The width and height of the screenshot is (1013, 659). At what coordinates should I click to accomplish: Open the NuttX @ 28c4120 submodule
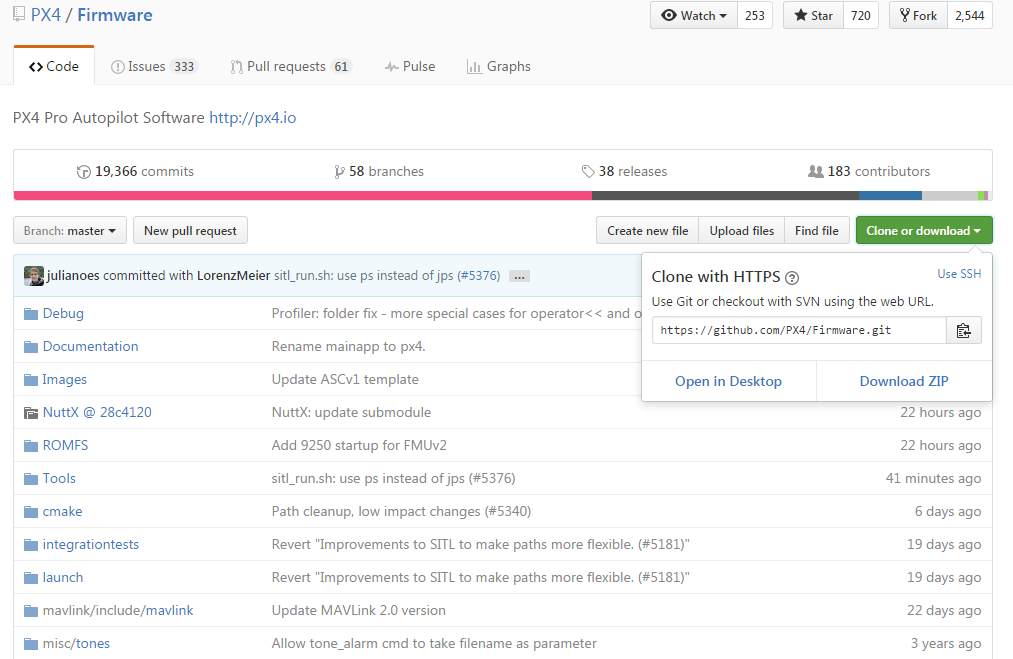(97, 412)
